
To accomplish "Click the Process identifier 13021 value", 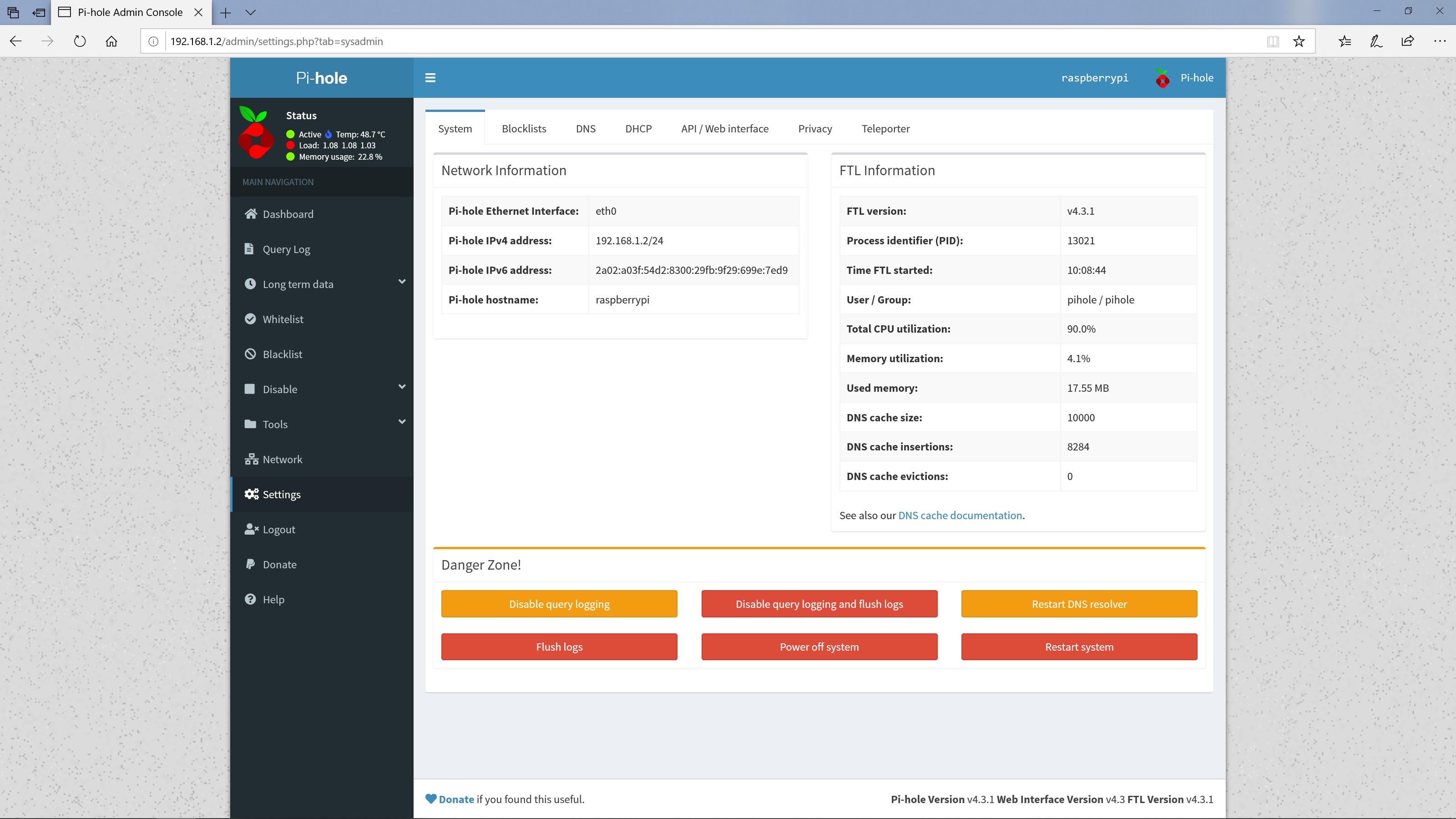I will point(1080,240).
